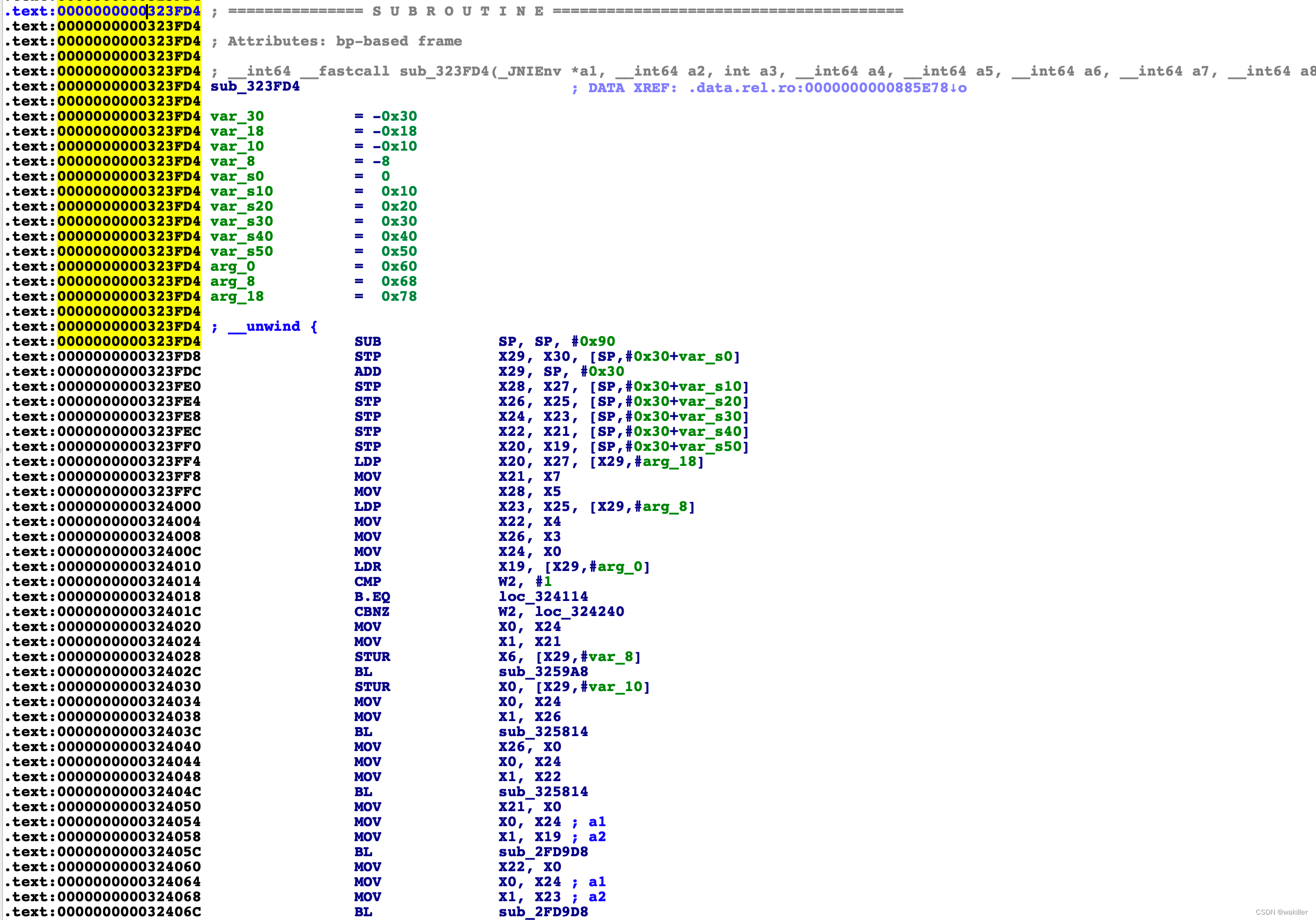Click address .text:0000000000323FD8
The width and height of the screenshot is (1316, 920).
(x=103, y=357)
